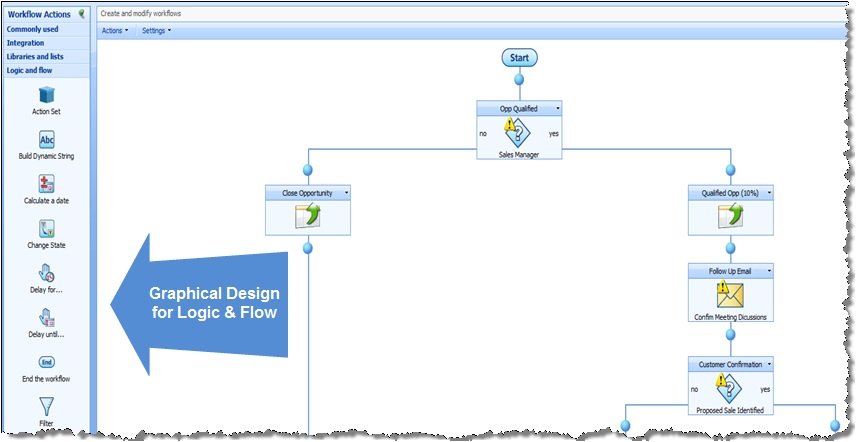Select the Logic and flow section header

click(46, 70)
